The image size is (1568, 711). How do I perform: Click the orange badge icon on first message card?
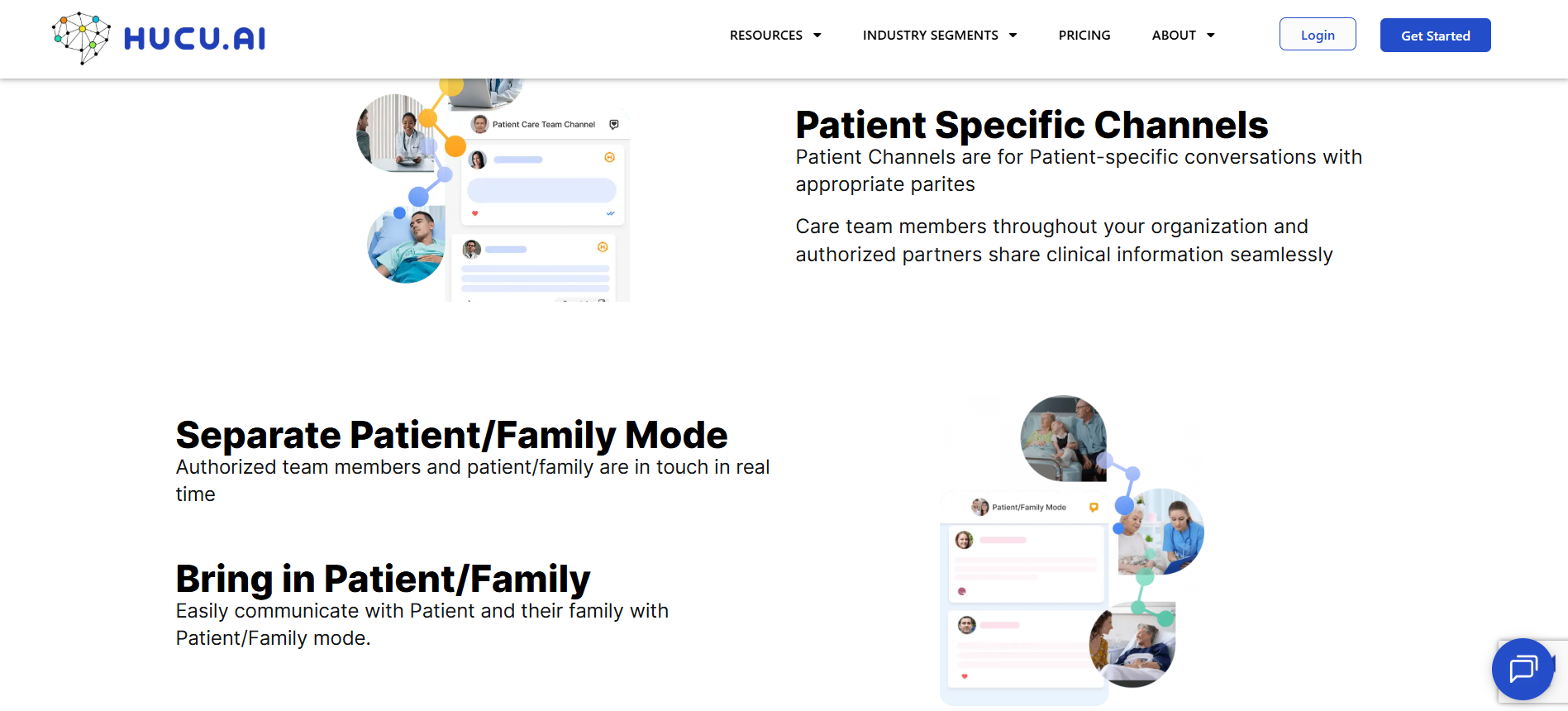609,157
